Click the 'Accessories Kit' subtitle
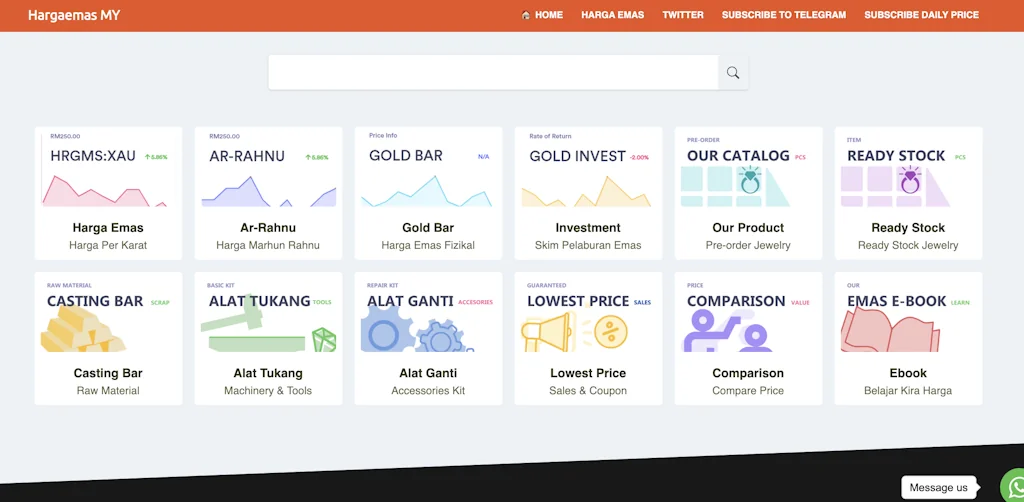The height and width of the screenshot is (502, 1024). pyautogui.click(x=428, y=391)
